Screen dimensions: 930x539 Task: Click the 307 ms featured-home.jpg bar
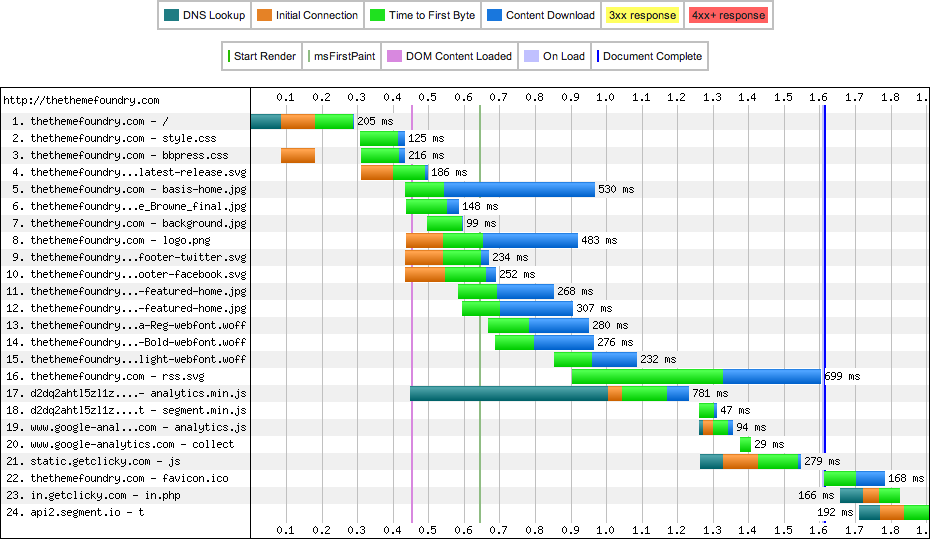point(517,308)
